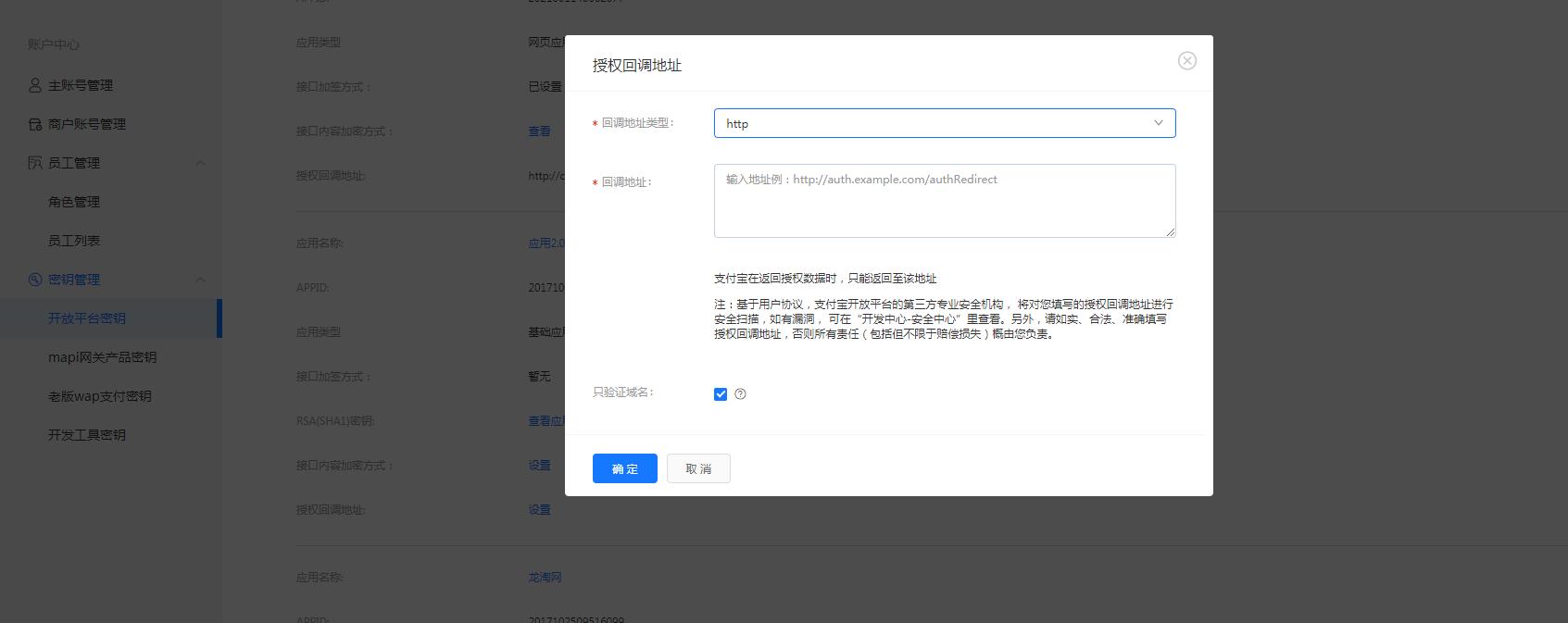Click the 主账号管理 person icon
The image size is (1568, 623).
[35, 85]
